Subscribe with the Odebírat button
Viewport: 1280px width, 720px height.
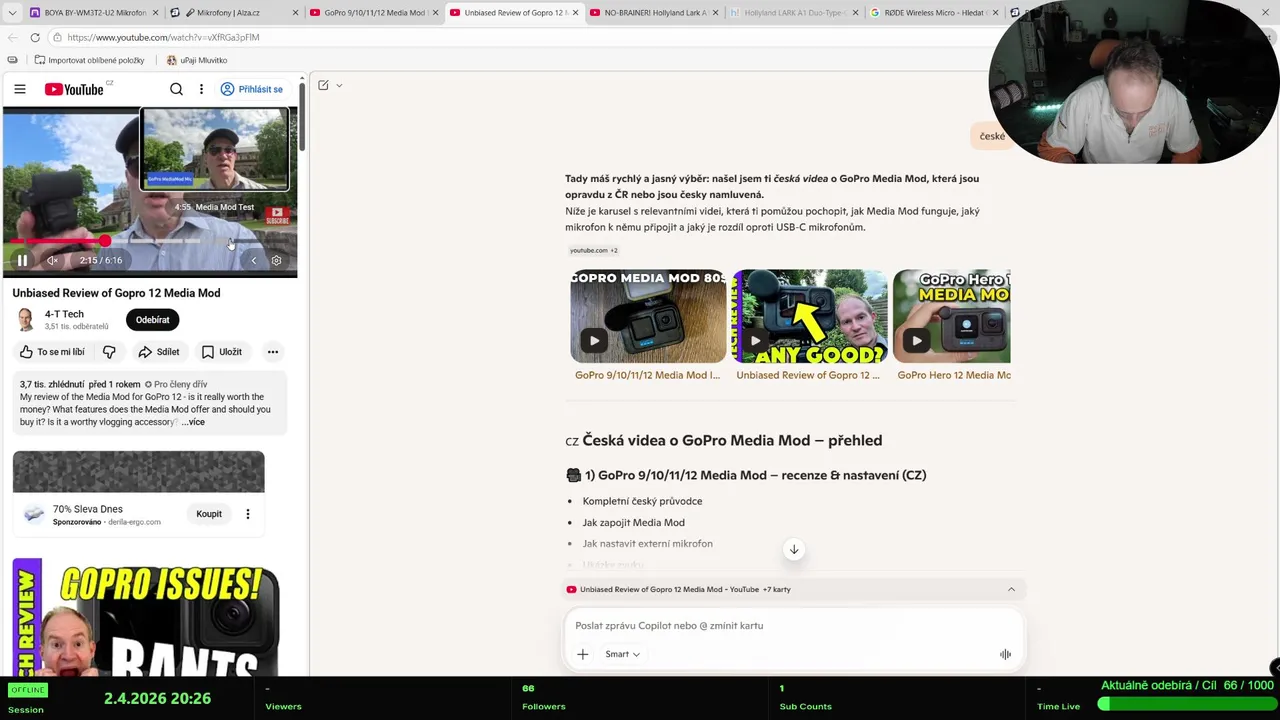coord(152,320)
